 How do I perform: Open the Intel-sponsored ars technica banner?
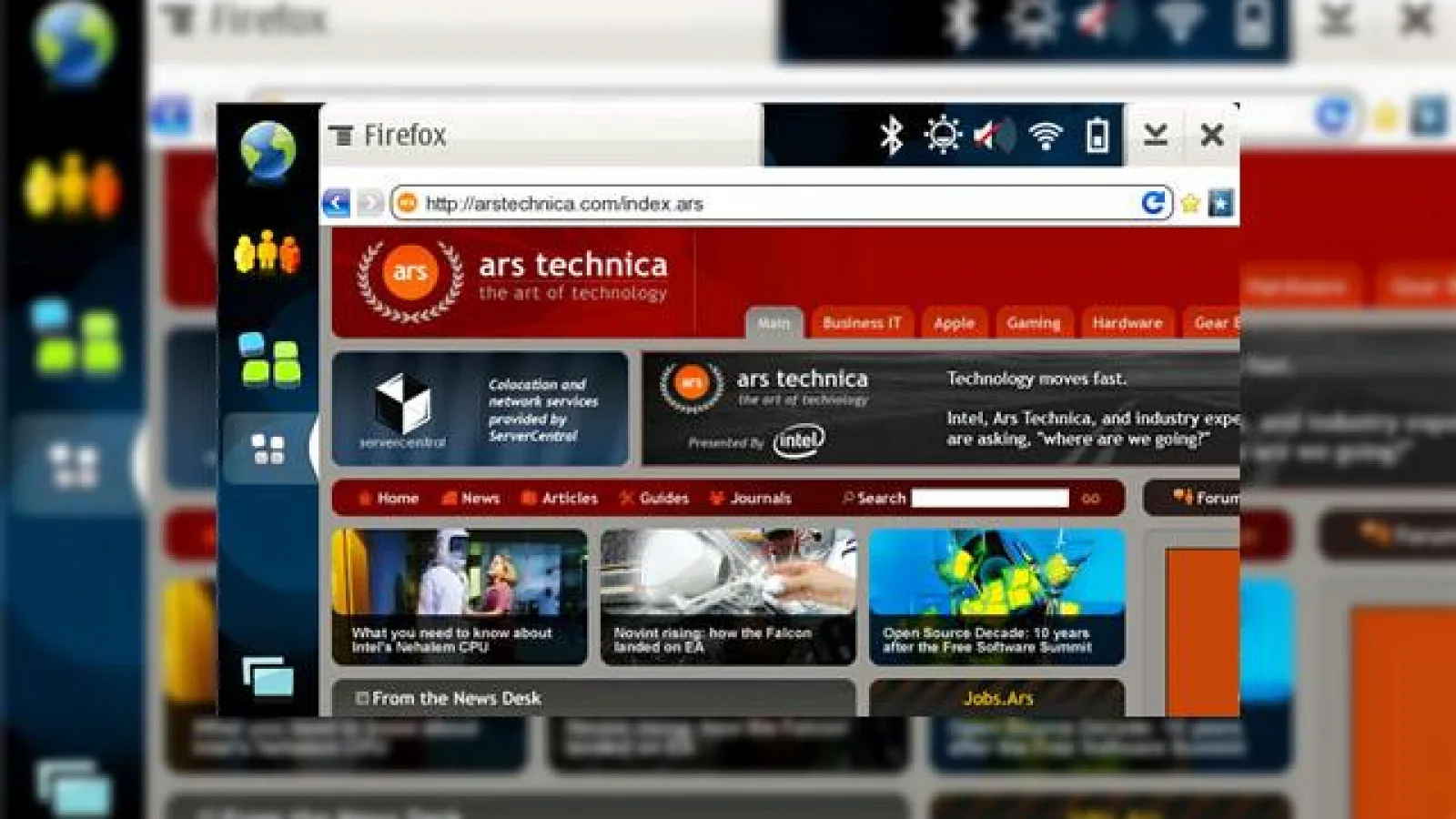941,409
